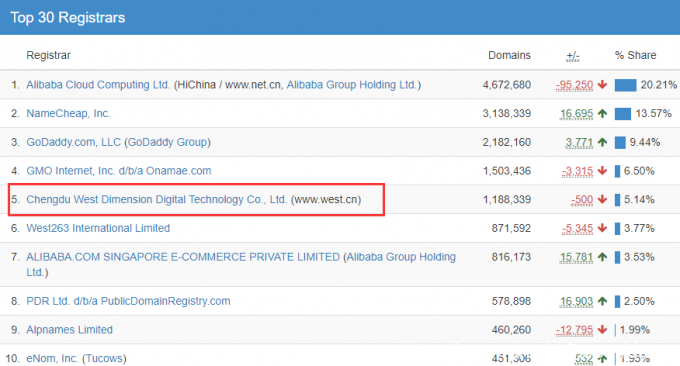680x366 pixels.
Task: Click the 2.50% share value
Action: tap(639, 301)
